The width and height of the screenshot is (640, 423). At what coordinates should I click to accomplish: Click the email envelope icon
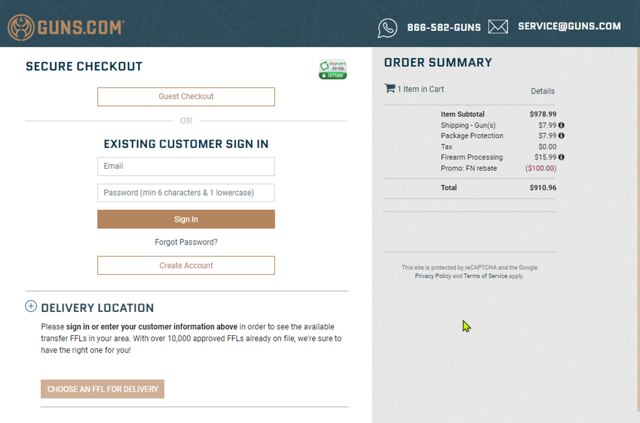point(498,27)
